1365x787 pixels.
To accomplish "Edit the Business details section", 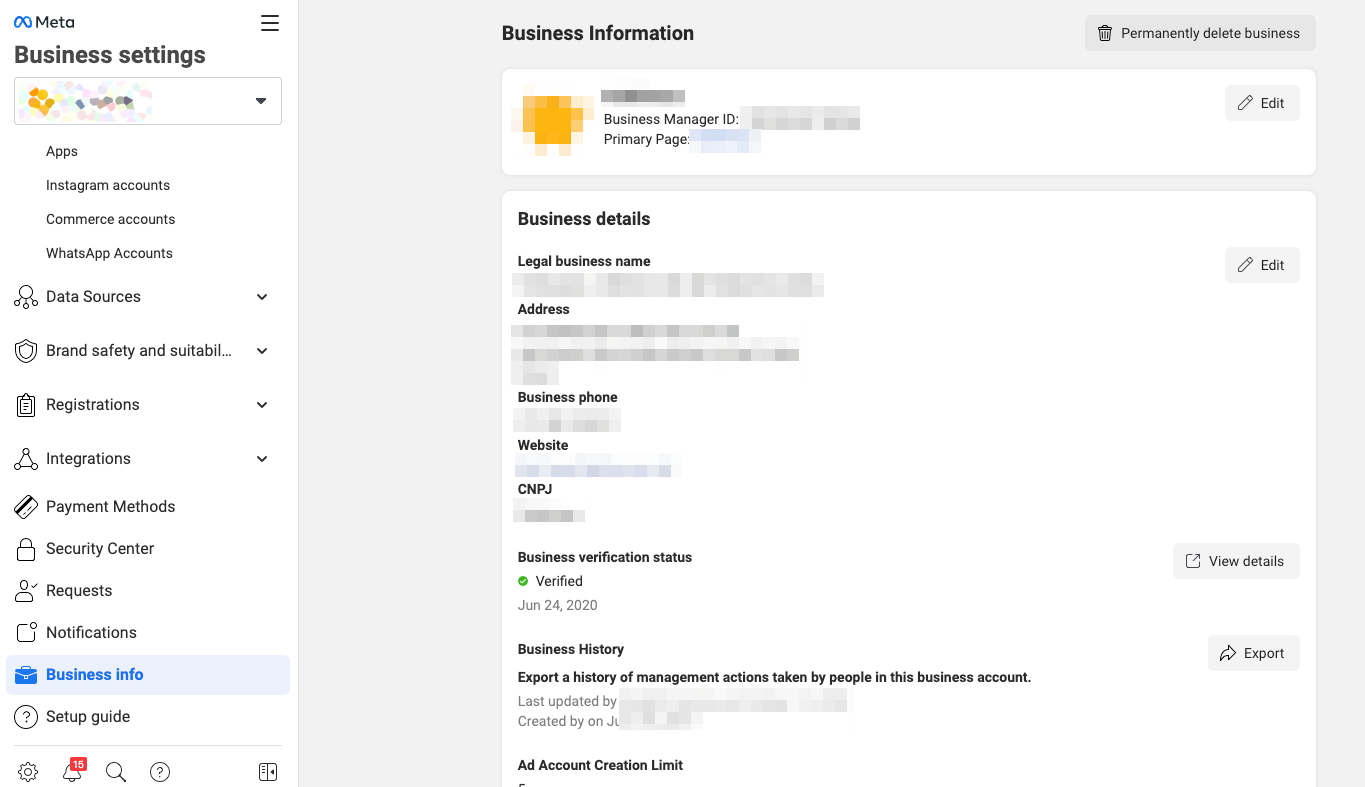I will [x=1262, y=265].
